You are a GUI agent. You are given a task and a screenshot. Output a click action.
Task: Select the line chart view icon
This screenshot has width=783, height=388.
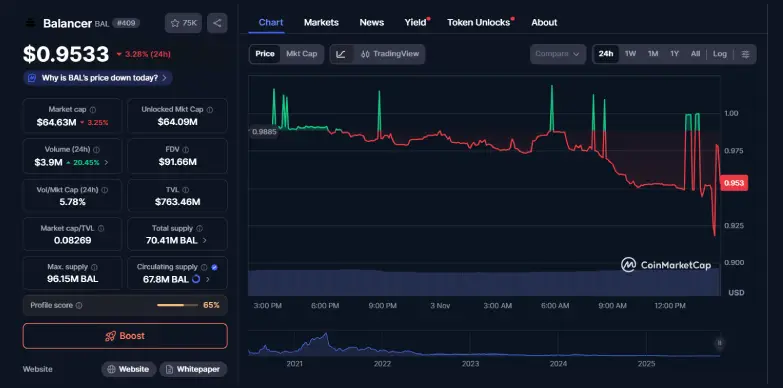coord(341,54)
